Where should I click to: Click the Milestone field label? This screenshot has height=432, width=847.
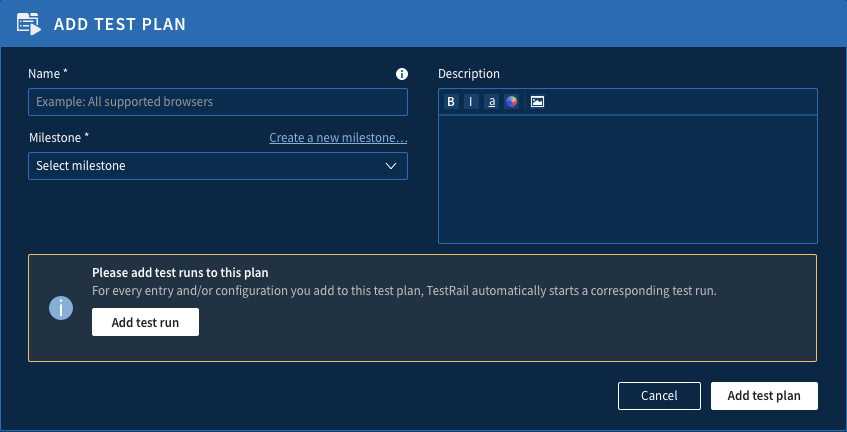click(x=59, y=138)
